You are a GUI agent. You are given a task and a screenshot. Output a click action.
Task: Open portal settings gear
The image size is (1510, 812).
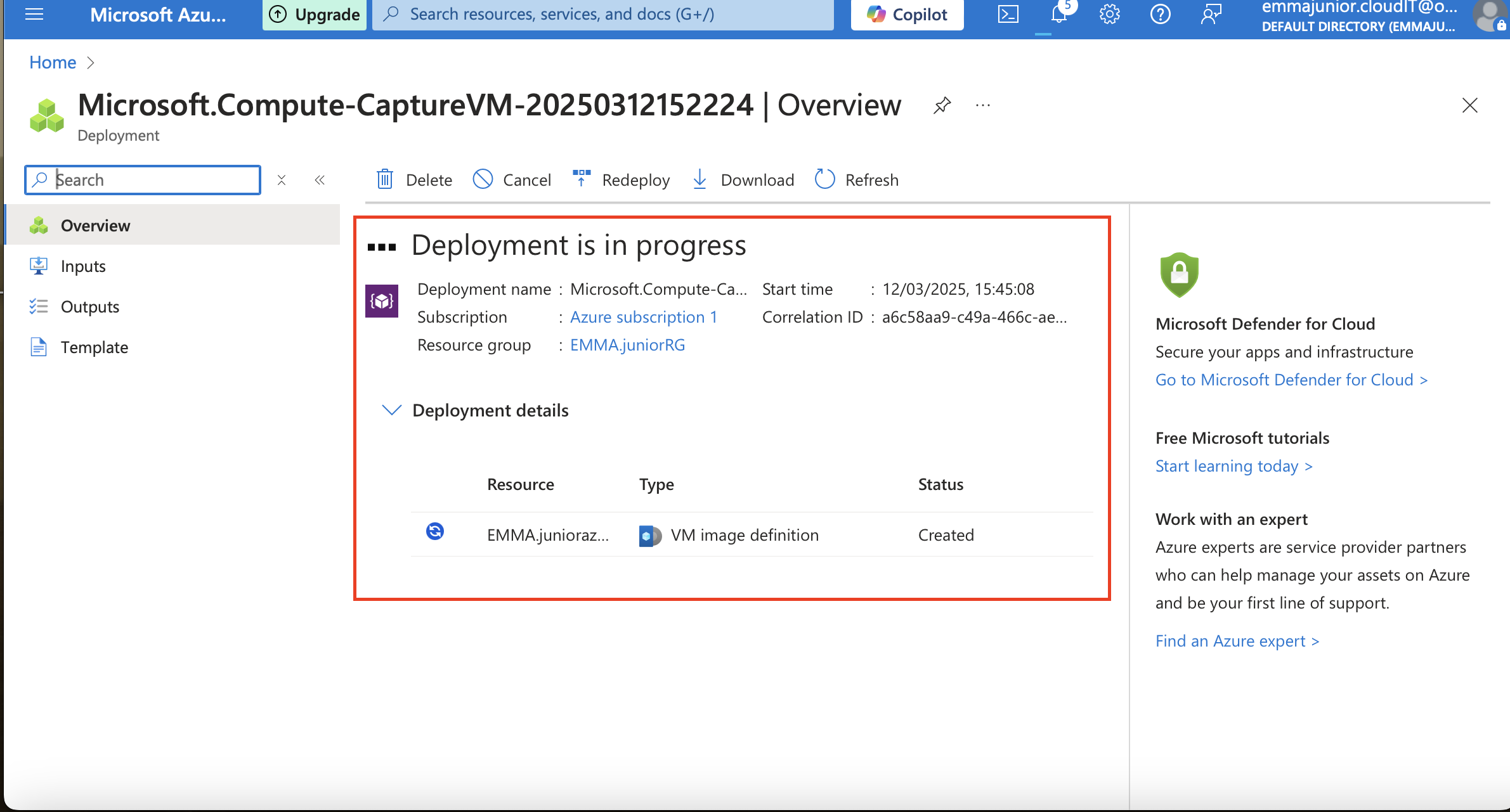1110,15
